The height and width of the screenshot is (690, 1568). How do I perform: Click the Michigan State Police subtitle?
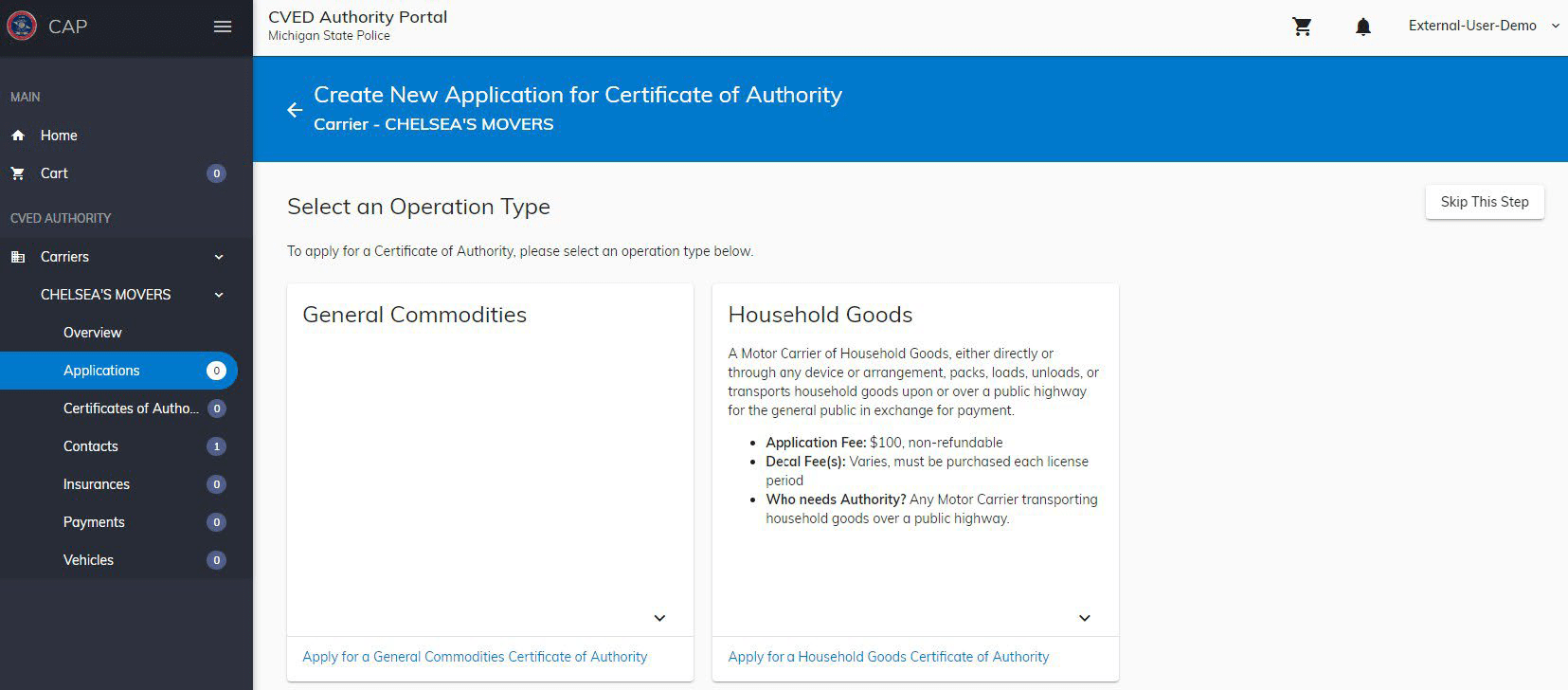329,36
